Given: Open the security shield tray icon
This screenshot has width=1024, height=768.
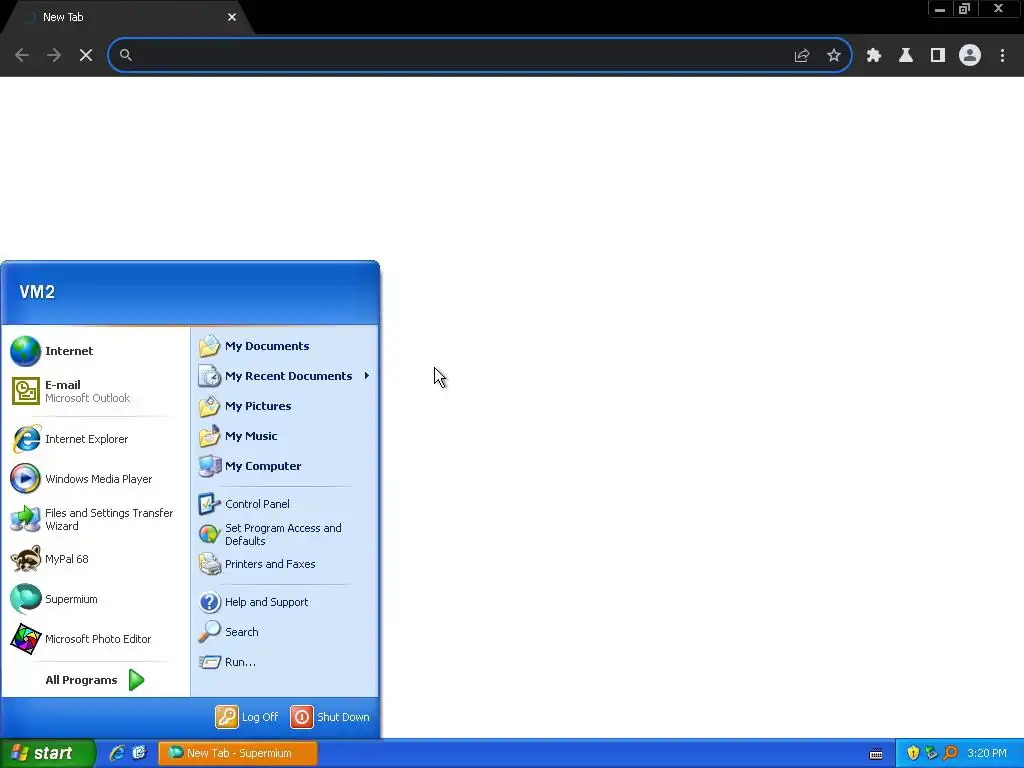Looking at the screenshot, I should click(913, 753).
